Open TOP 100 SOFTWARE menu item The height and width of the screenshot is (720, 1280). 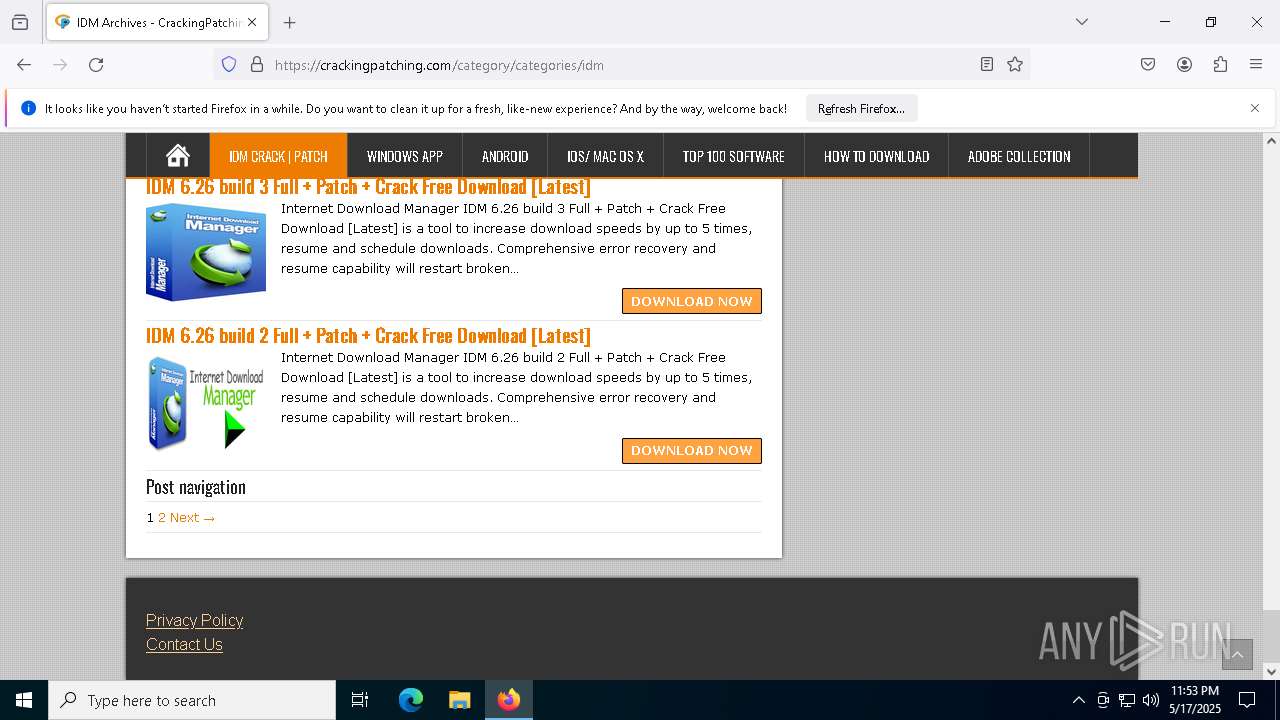coord(733,156)
